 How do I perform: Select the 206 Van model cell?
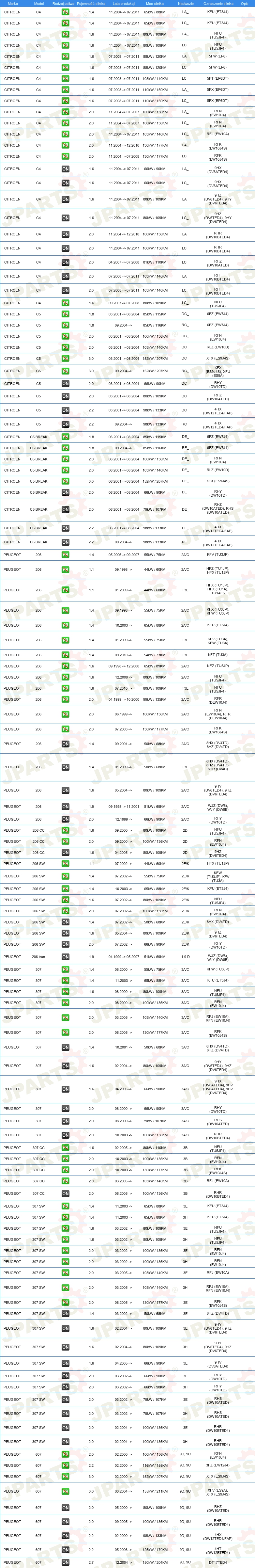point(38,956)
